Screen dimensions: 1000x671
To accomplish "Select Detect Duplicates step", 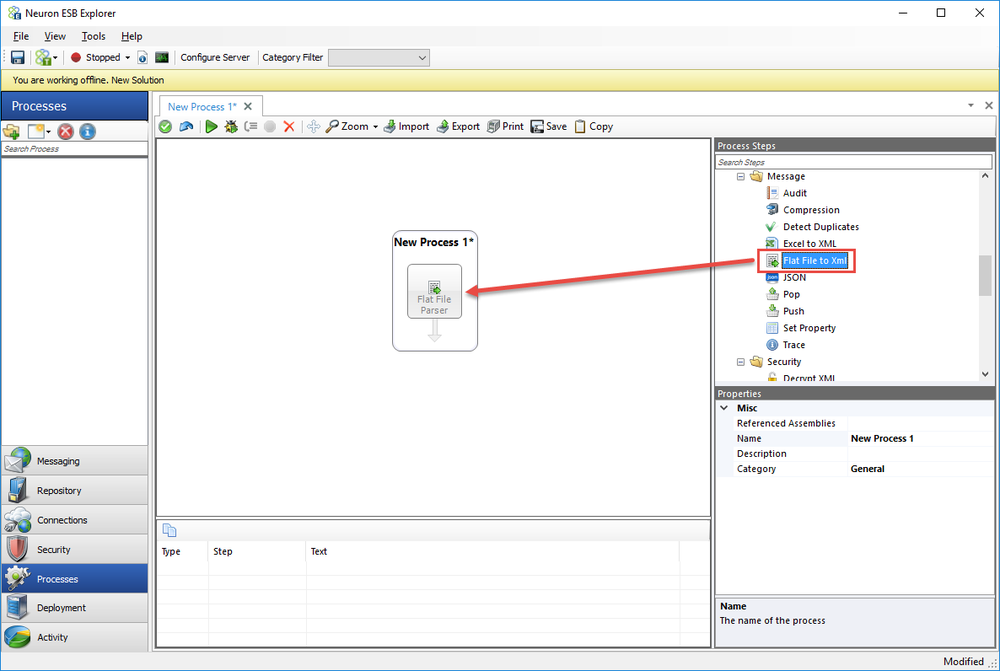I will [820, 226].
